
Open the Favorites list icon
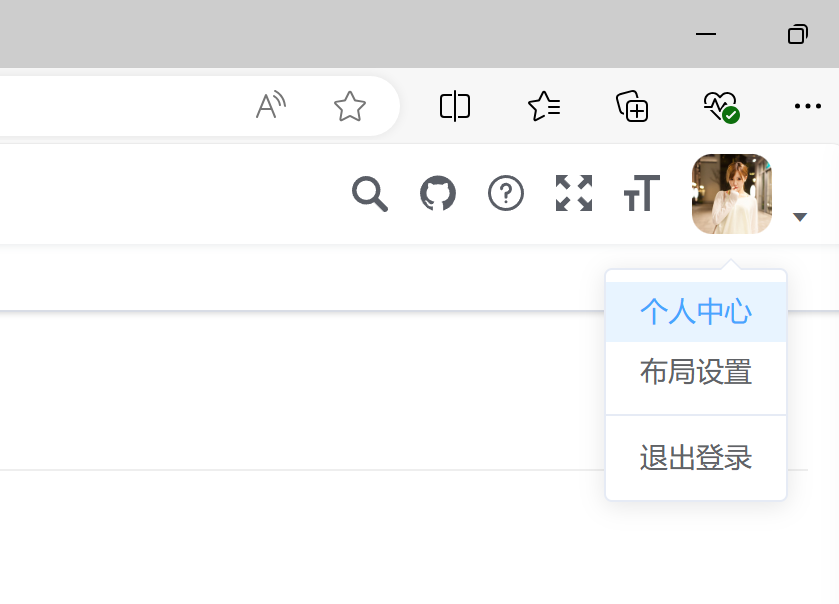tap(544, 106)
